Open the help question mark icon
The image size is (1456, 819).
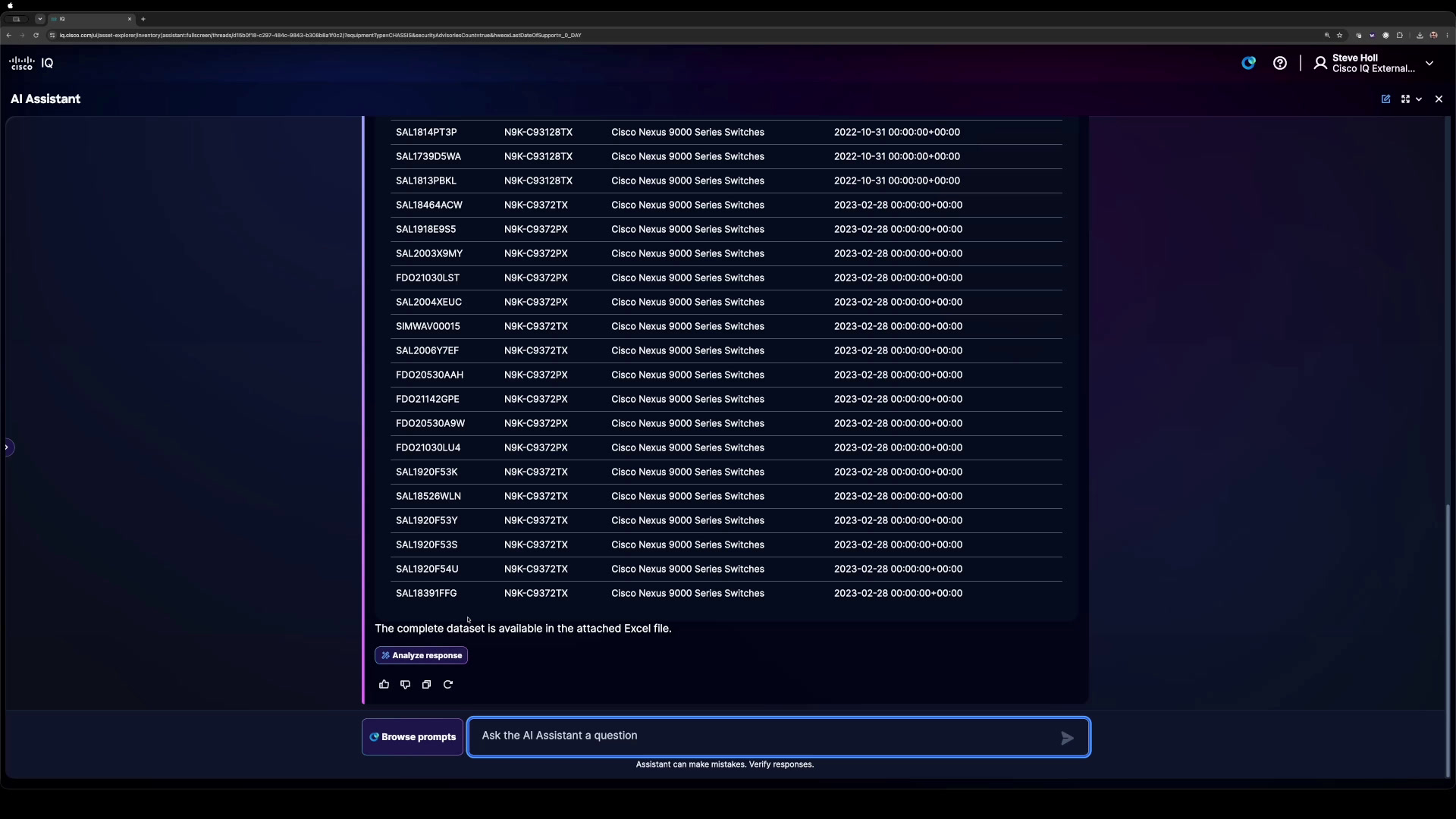coord(1280,63)
